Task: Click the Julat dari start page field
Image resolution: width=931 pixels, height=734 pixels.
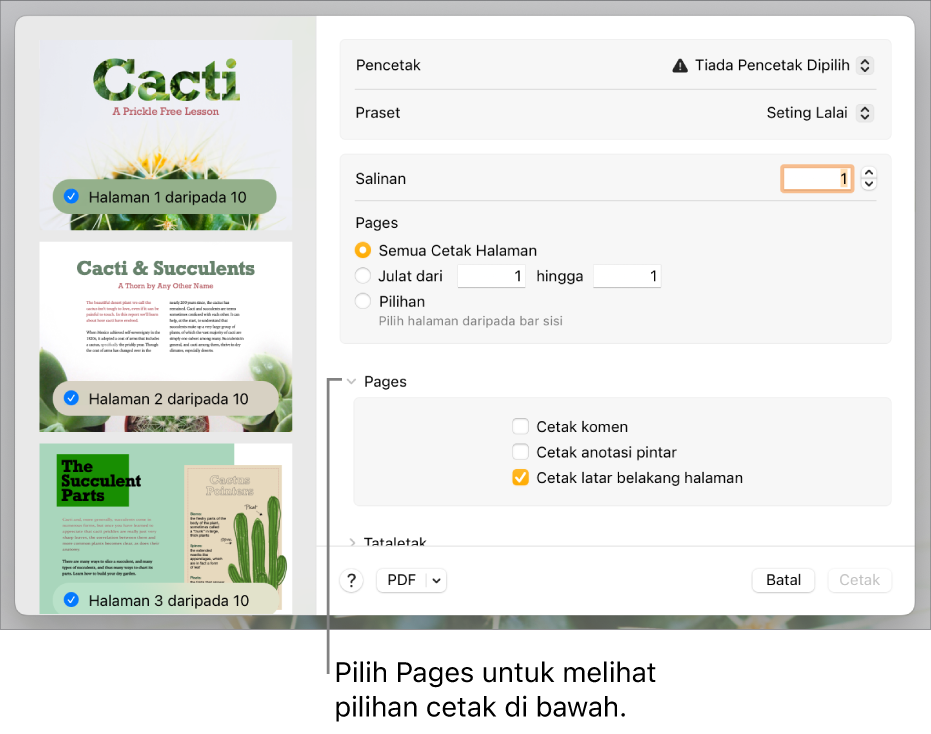Action: click(x=491, y=276)
